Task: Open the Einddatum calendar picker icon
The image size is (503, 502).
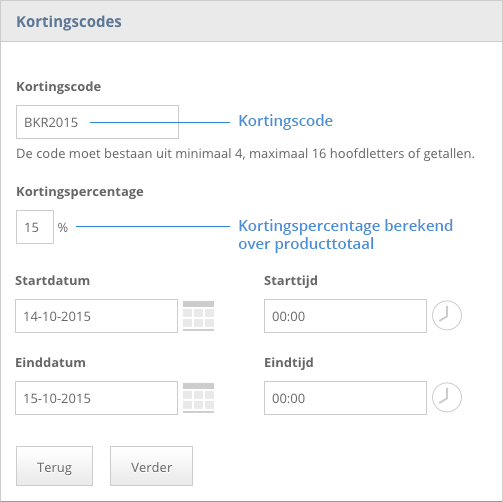Action: click(199, 398)
